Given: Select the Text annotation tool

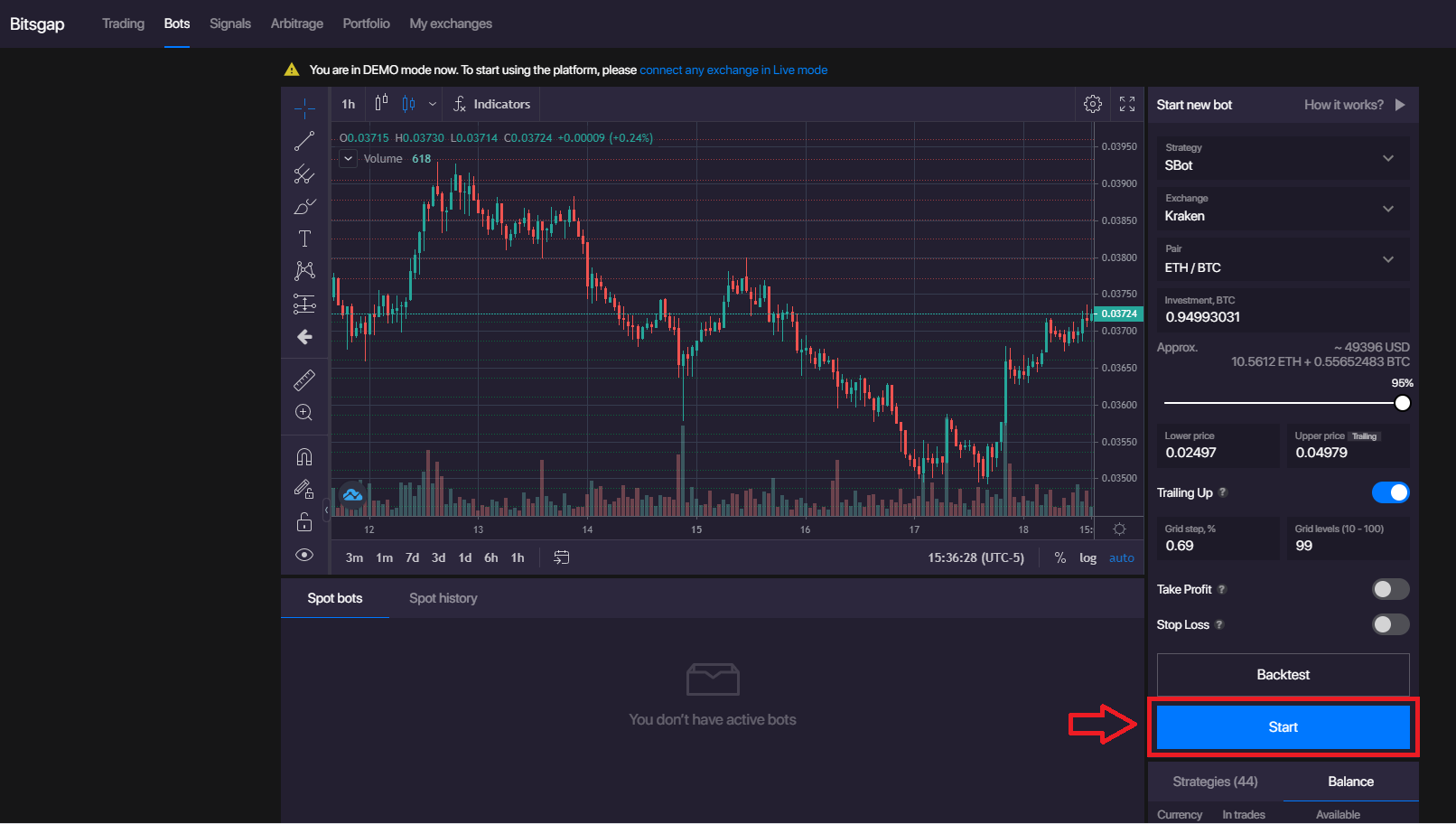Looking at the screenshot, I should (x=304, y=239).
